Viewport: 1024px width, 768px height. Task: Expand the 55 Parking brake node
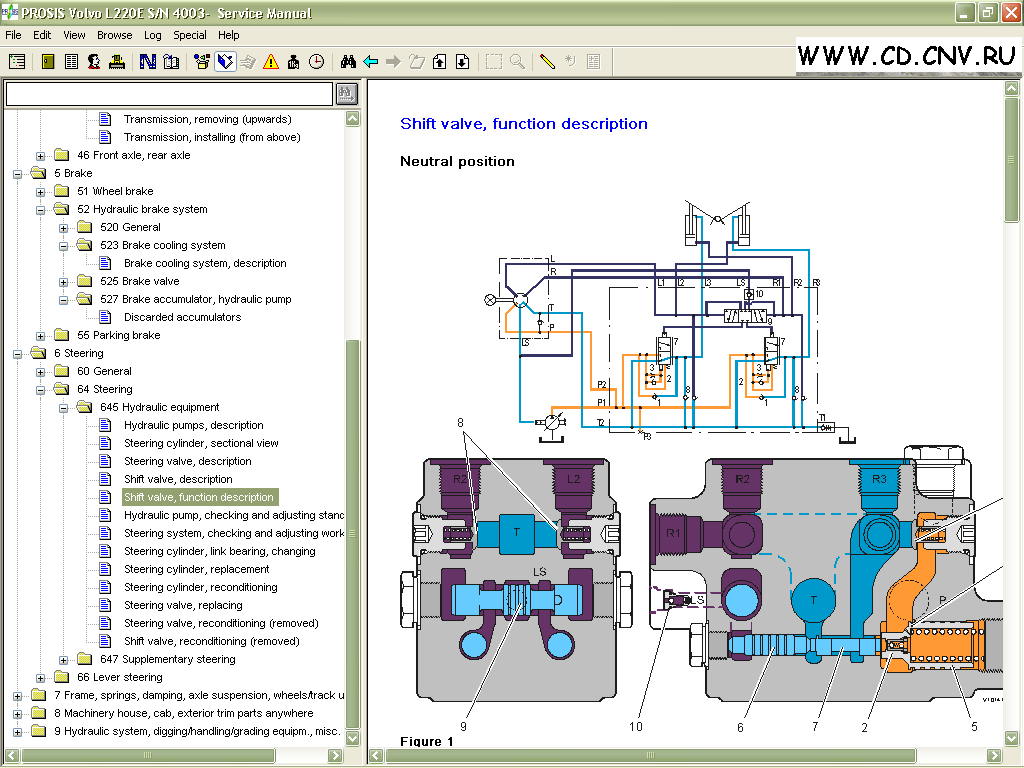click(40, 336)
